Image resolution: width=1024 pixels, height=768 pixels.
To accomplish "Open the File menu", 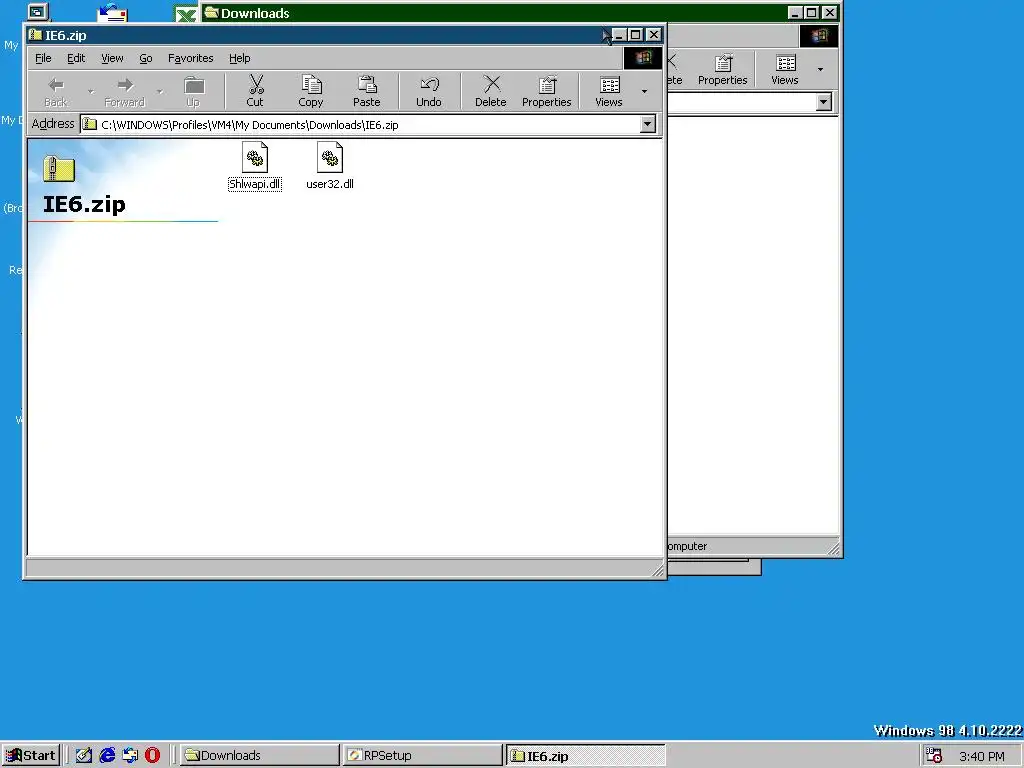I will click(43, 58).
